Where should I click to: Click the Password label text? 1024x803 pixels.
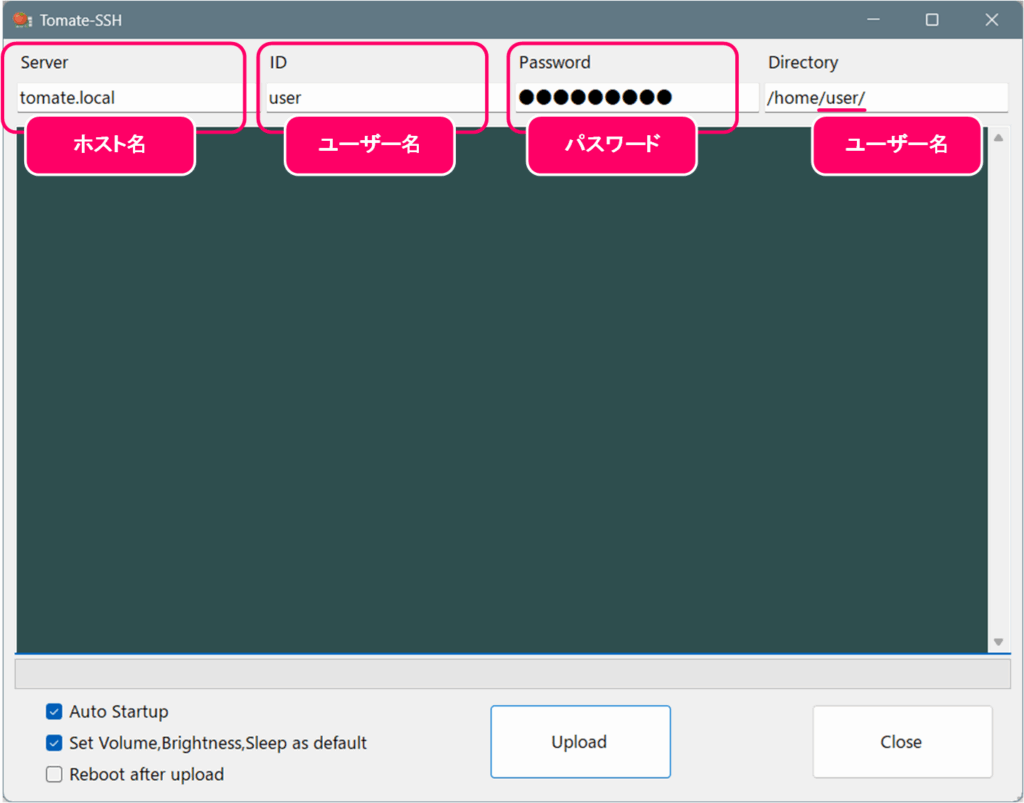coord(554,63)
